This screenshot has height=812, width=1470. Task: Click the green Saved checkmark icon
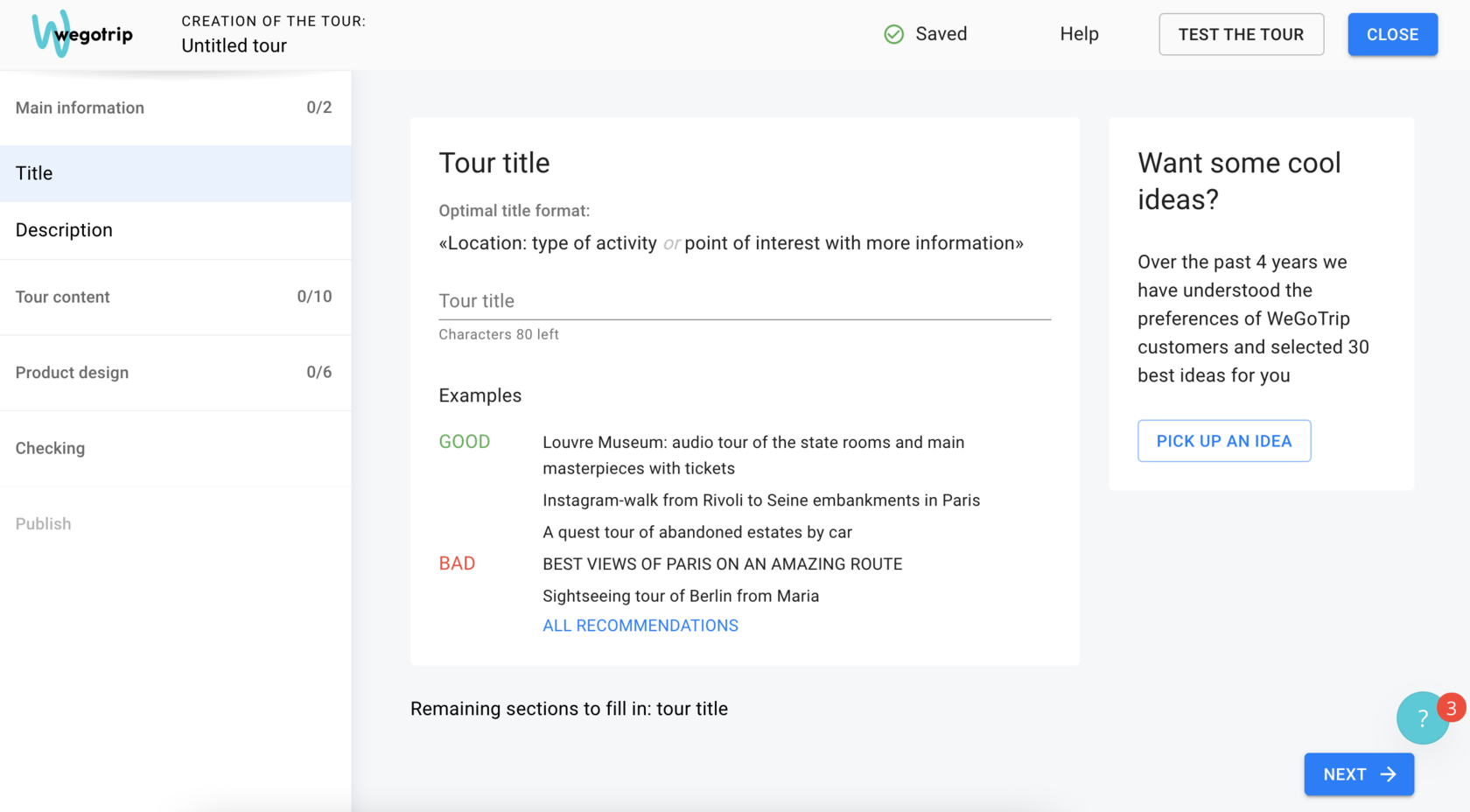pyautogui.click(x=893, y=34)
